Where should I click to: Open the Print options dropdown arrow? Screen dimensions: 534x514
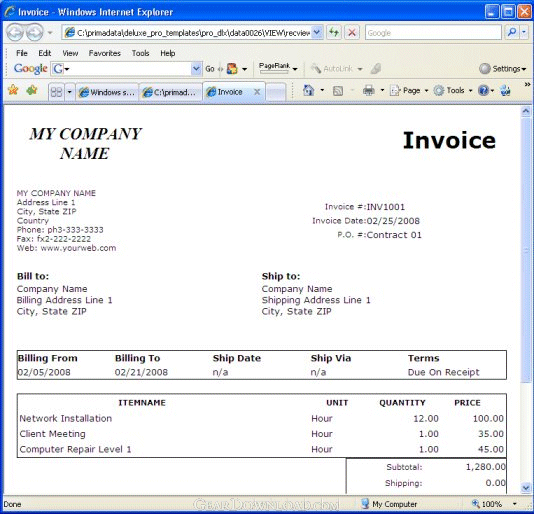[x=382, y=91]
